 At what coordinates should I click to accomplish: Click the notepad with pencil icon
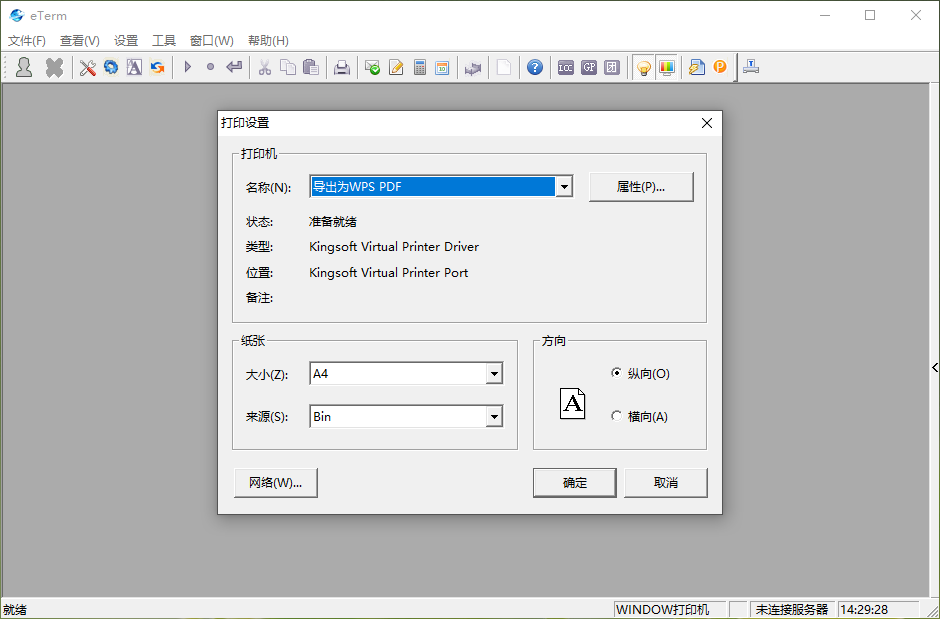(396, 67)
